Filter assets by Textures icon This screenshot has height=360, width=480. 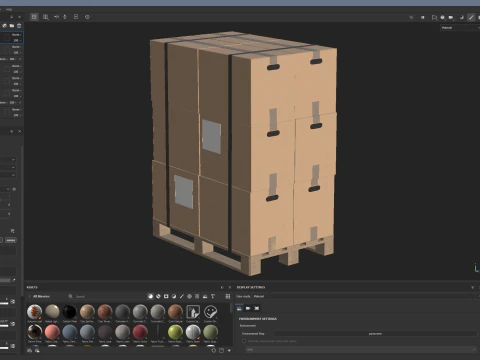[197, 296]
